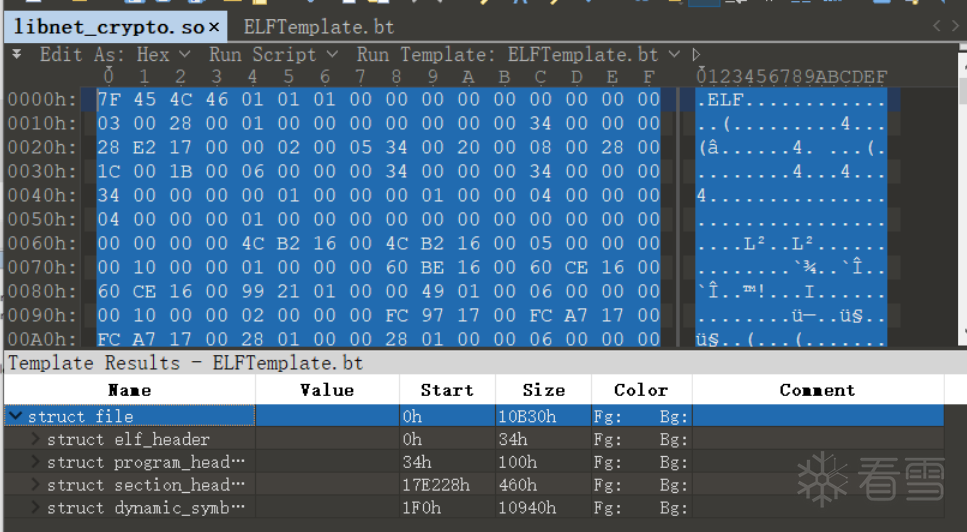Click the hex editor vertical scrollbar

(961, 200)
